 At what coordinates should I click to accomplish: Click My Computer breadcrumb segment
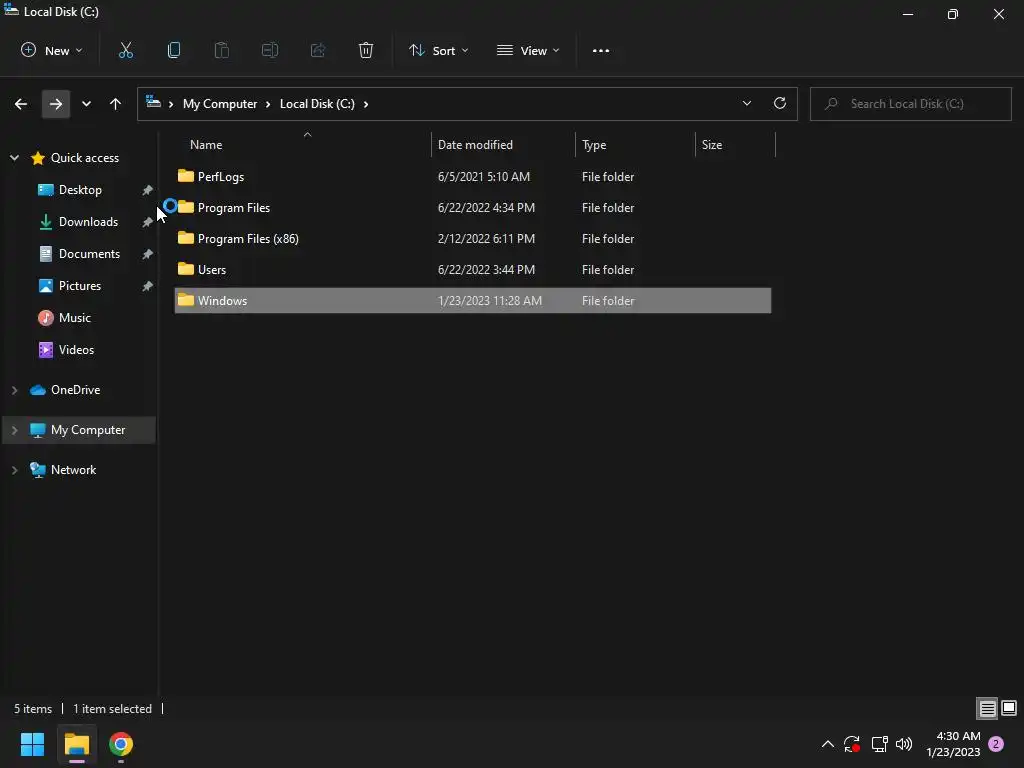click(x=220, y=104)
